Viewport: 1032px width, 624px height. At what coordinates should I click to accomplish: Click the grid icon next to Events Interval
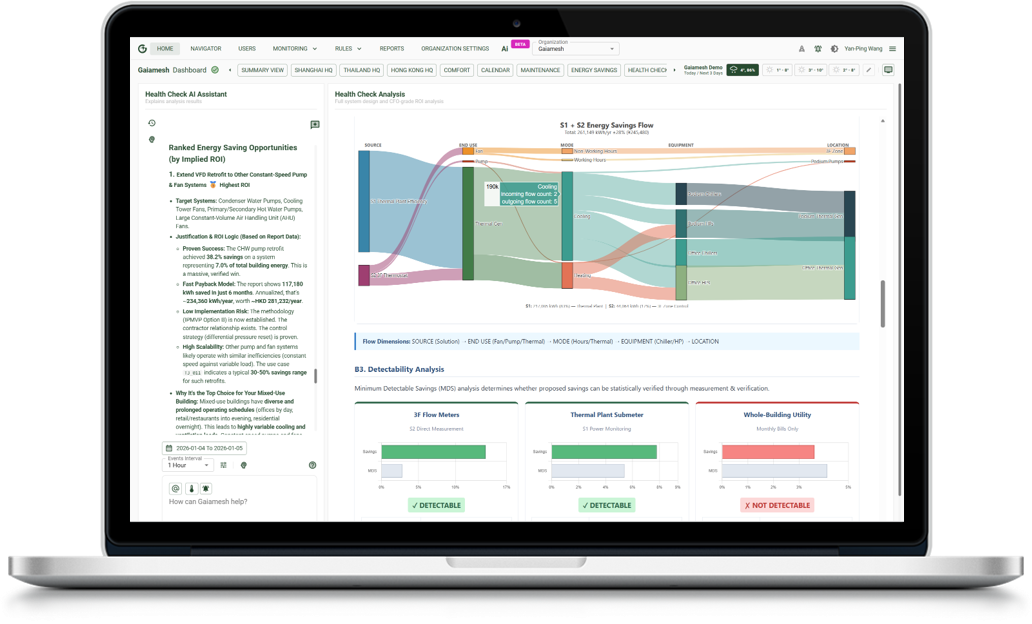(x=224, y=465)
